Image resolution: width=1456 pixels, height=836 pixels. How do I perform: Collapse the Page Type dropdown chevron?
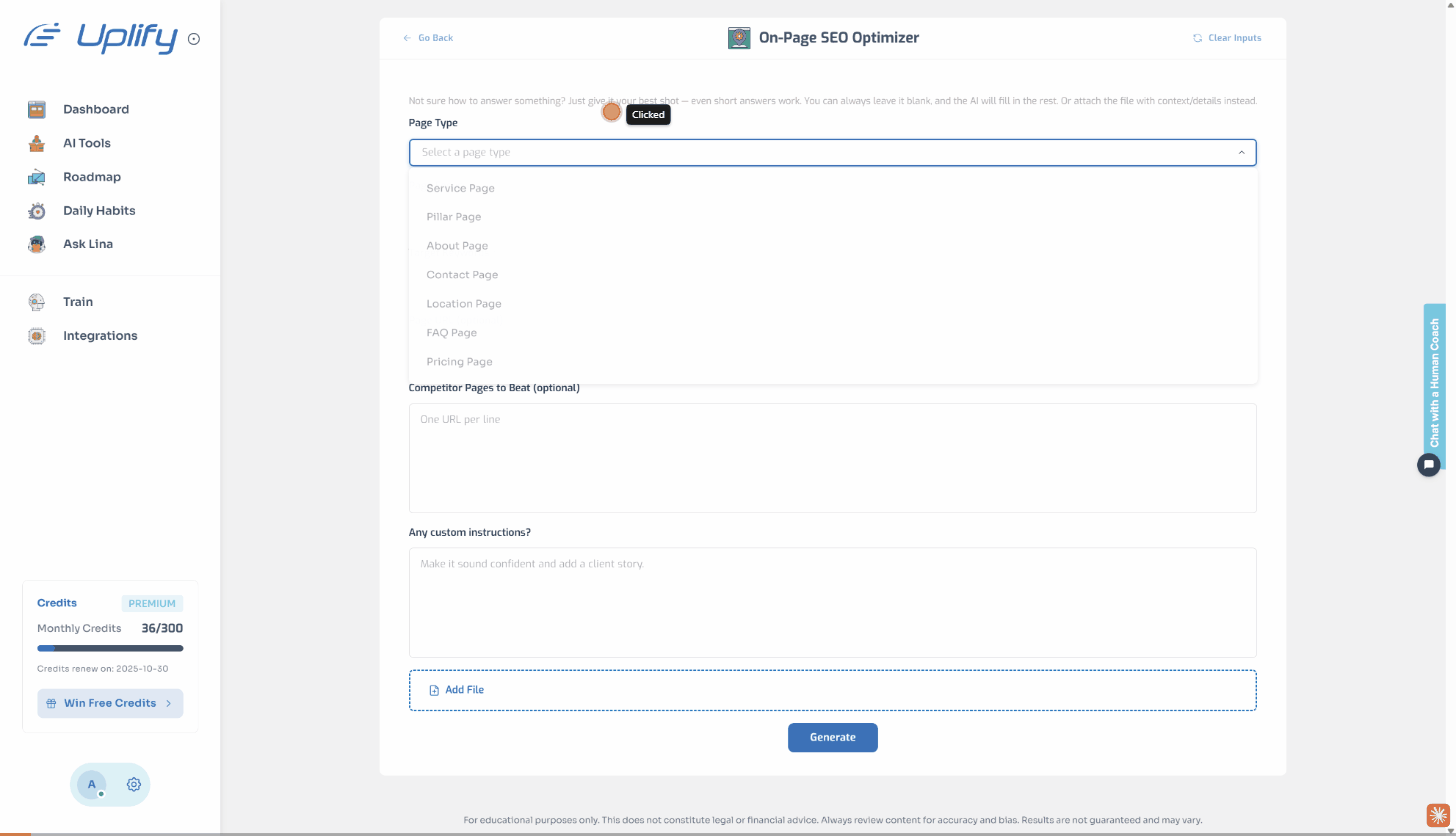coord(1241,152)
